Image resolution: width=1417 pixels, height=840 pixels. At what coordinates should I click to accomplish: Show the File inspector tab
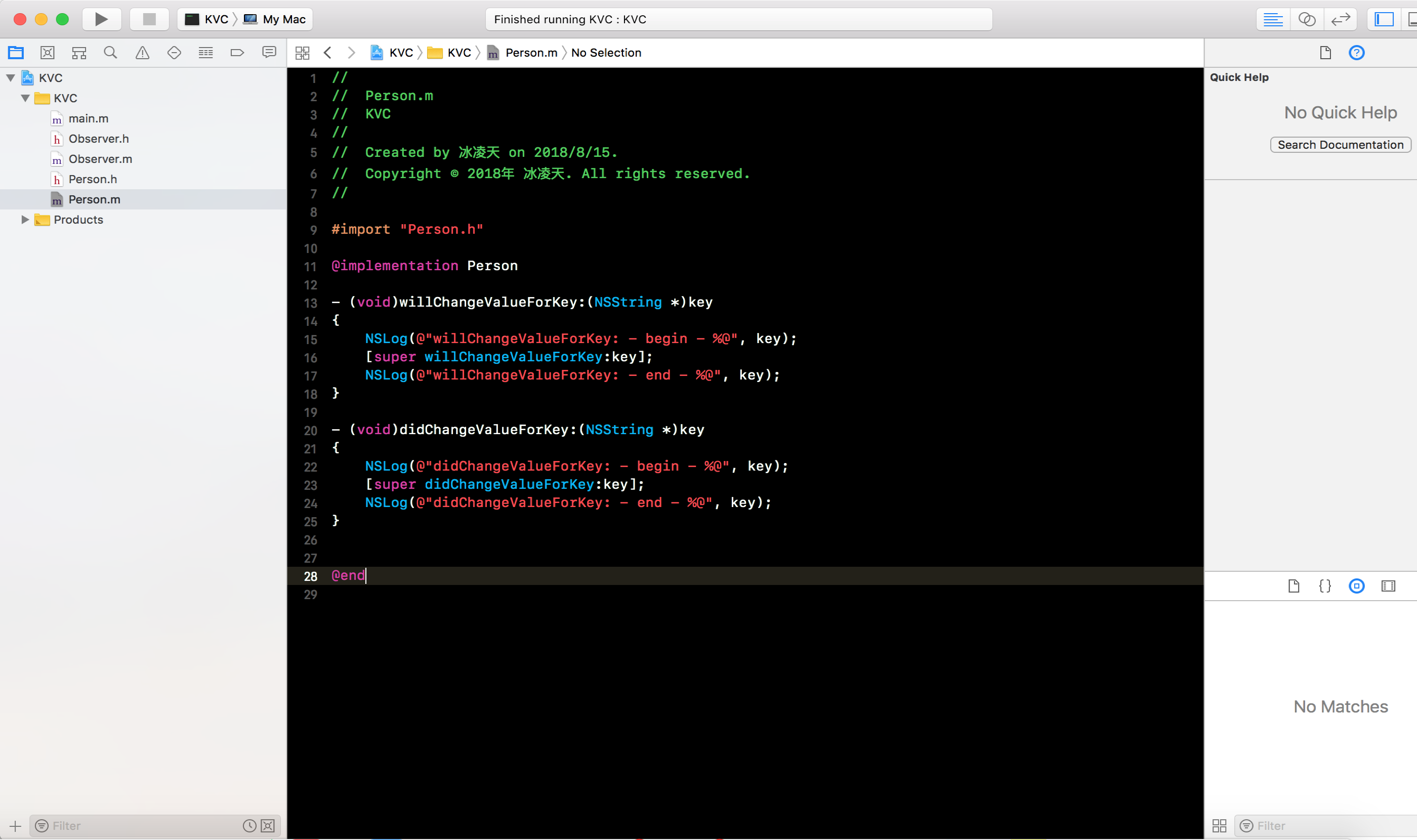click(1325, 53)
